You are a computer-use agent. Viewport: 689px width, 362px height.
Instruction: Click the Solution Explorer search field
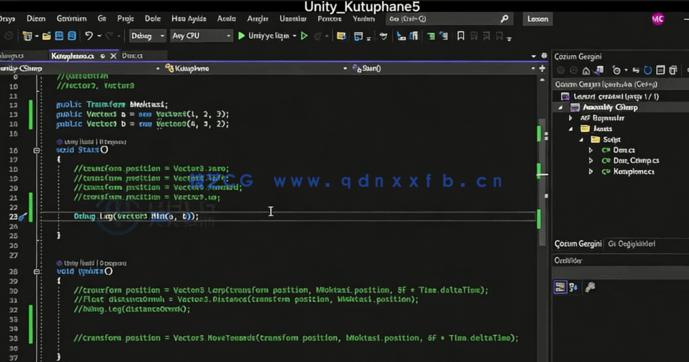620,84
